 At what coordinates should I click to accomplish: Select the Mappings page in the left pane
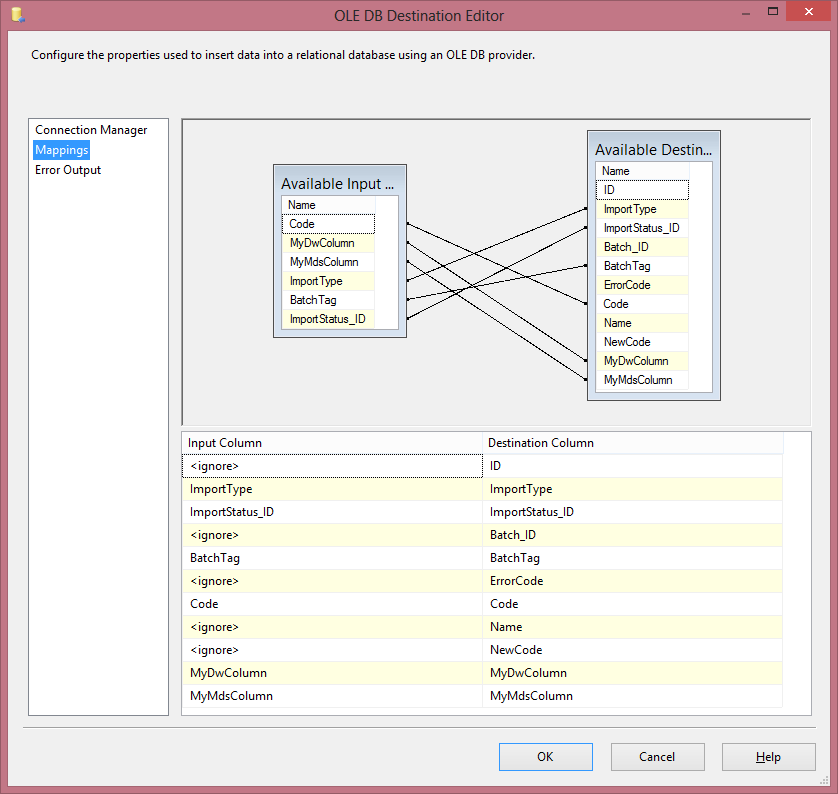click(x=62, y=150)
